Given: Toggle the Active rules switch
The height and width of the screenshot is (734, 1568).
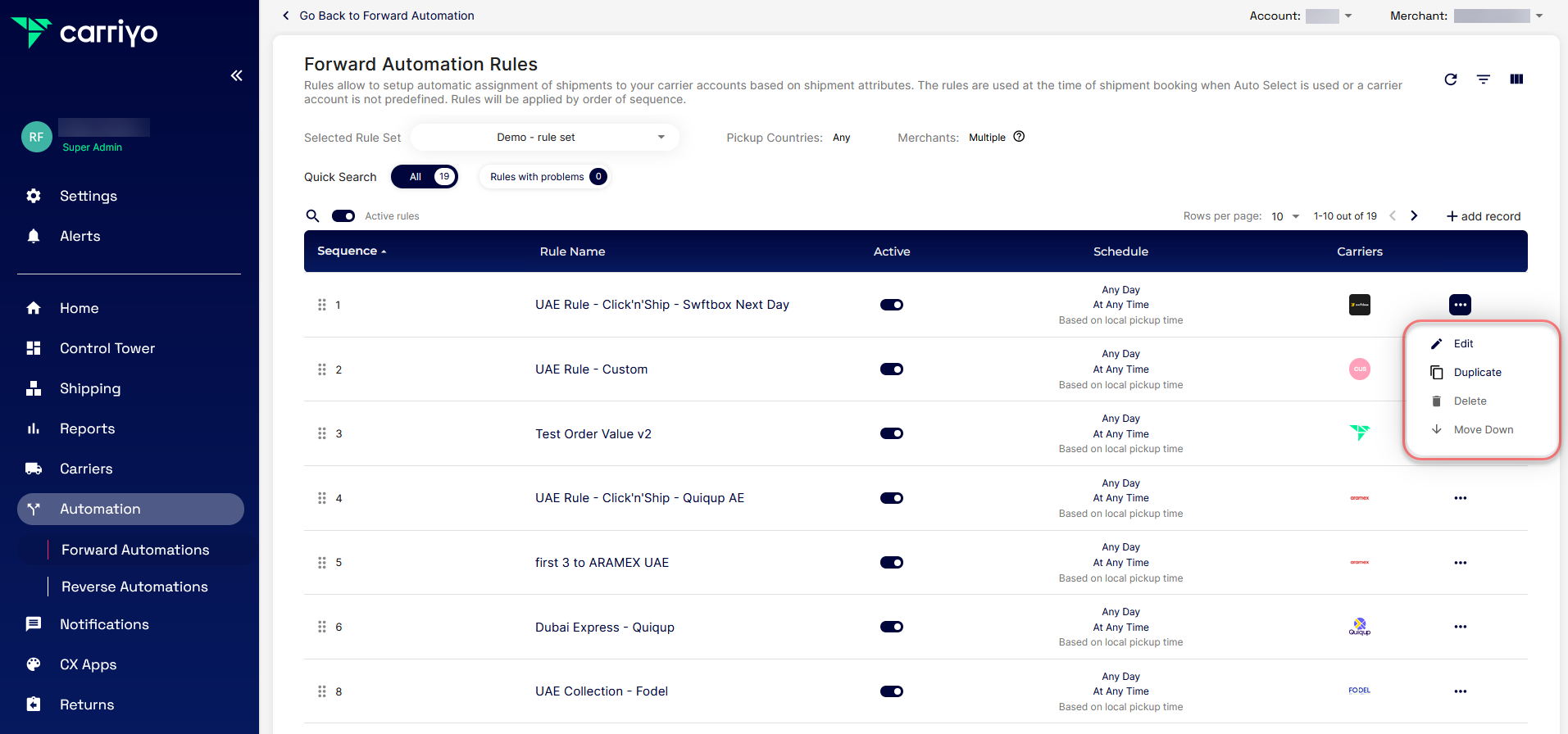Looking at the screenshot, I should (343, 216).
